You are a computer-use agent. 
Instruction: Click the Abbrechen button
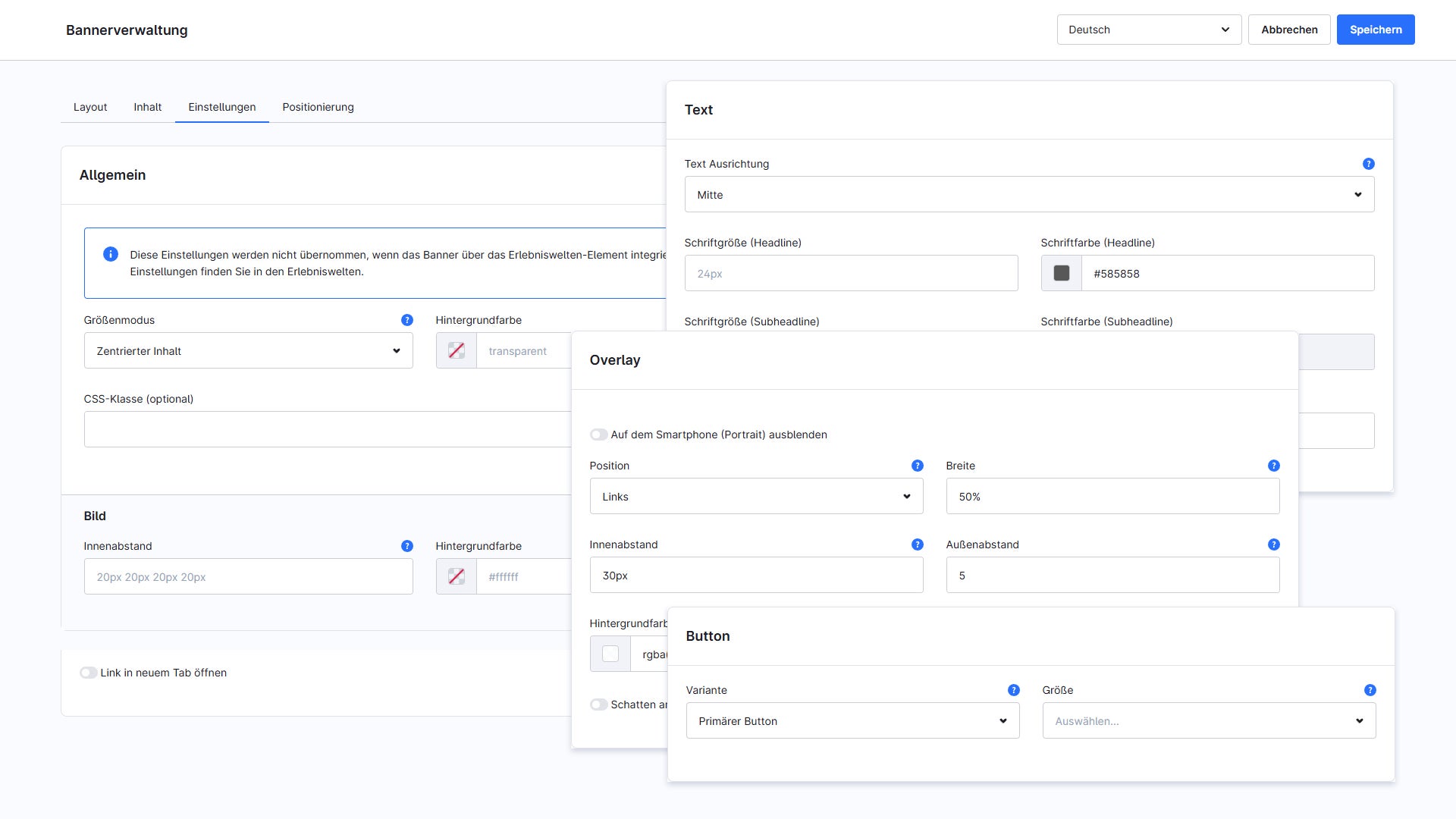tap(1288, 30)
